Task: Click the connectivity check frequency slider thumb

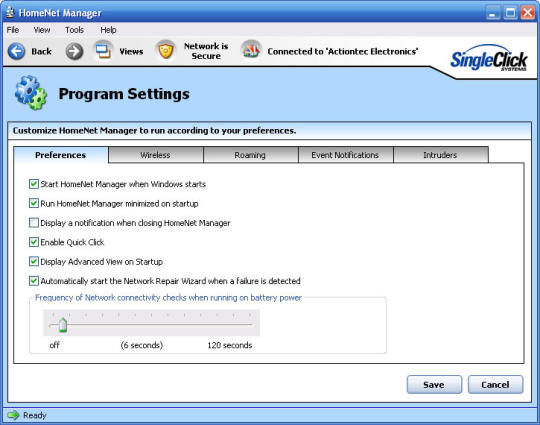Action: [x=63, y=325]
